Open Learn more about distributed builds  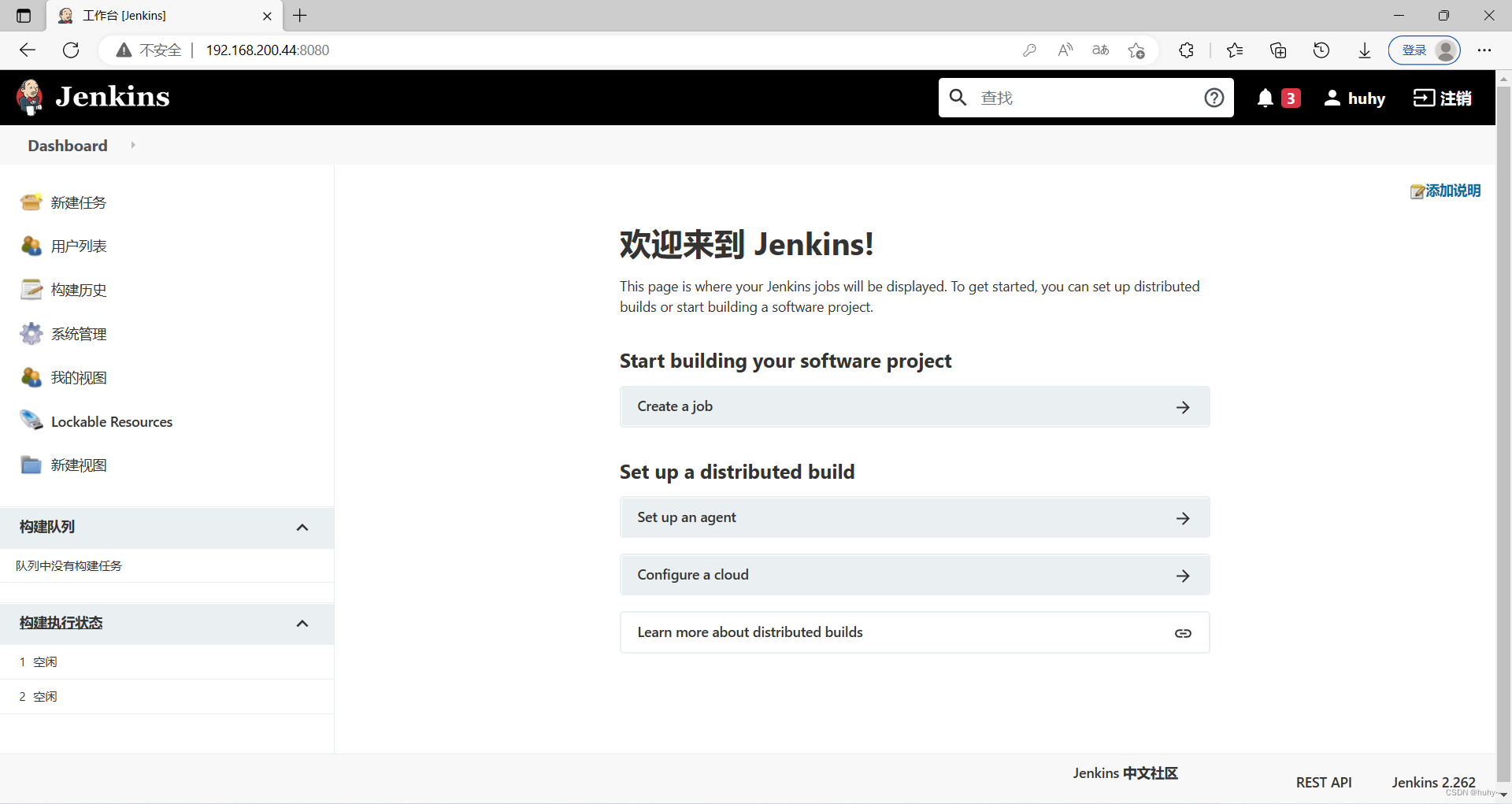pyautogui.click(x=914, y=632)
